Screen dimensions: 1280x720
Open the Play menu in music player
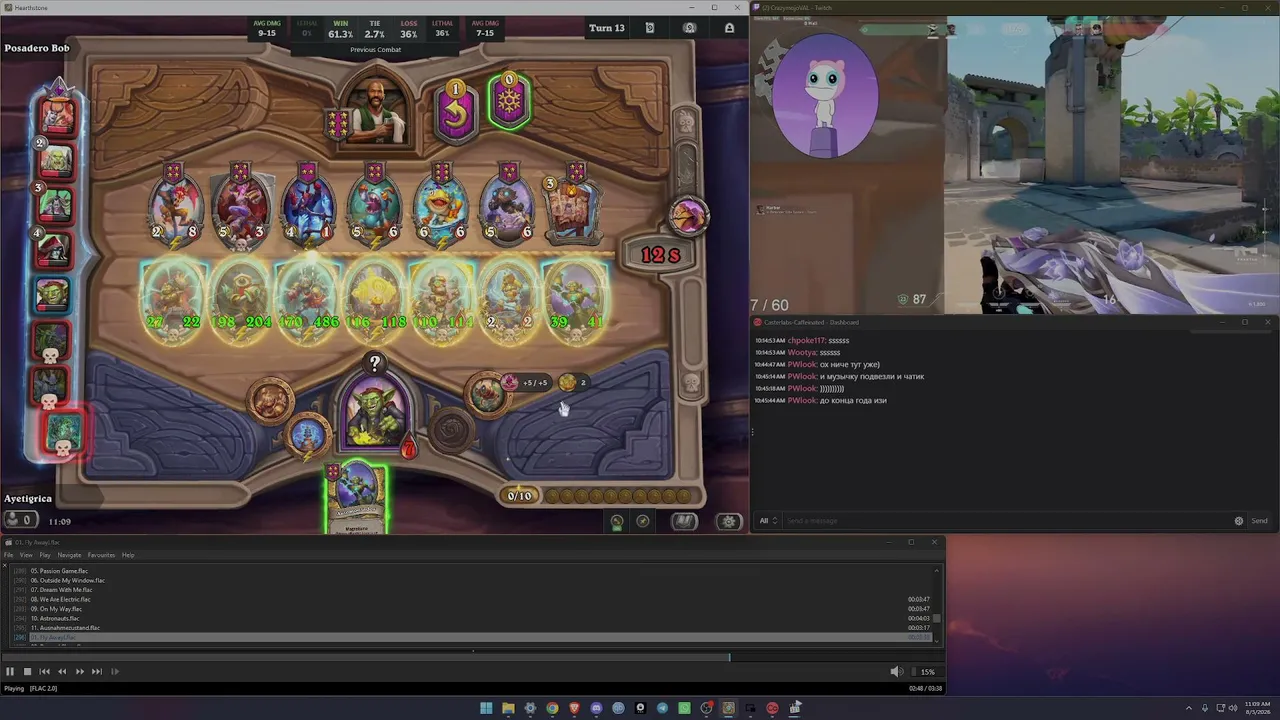45,555
